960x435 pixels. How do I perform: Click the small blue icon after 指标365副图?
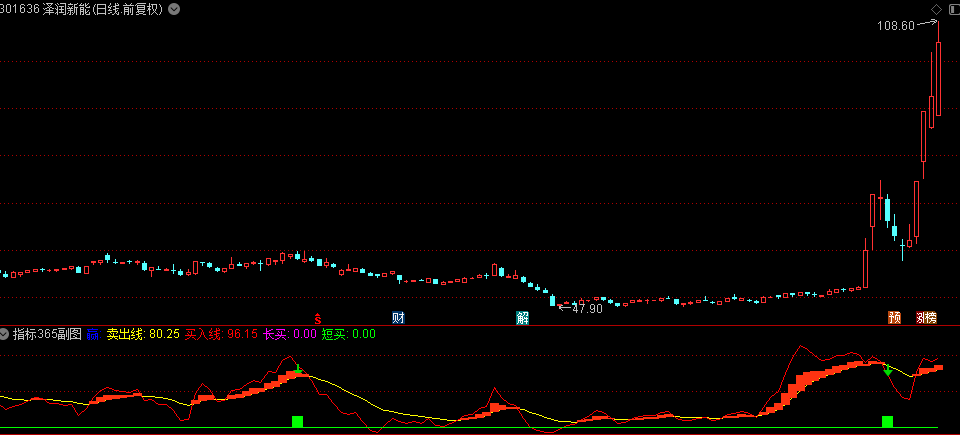[x=92, y=333]
